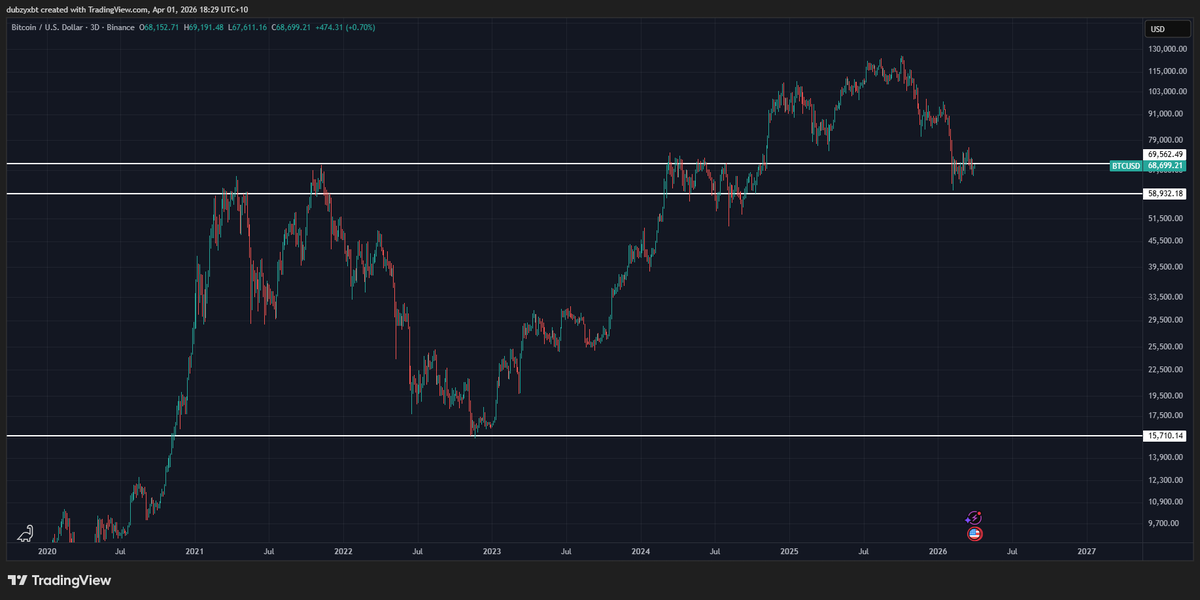Click the 13,900.00 price axis label

1166,458
